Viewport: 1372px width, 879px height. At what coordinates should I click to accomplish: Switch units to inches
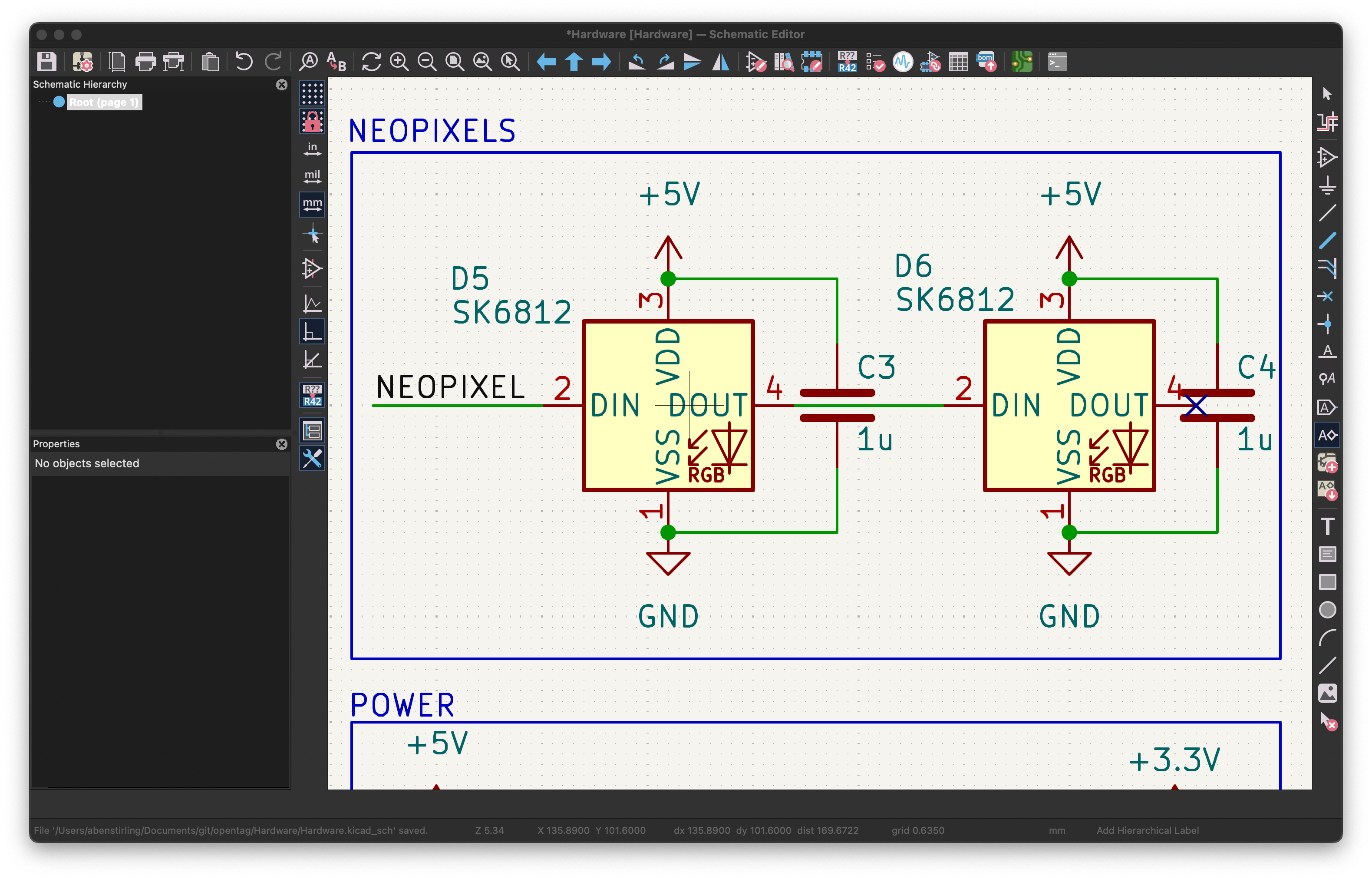(312, 149)
